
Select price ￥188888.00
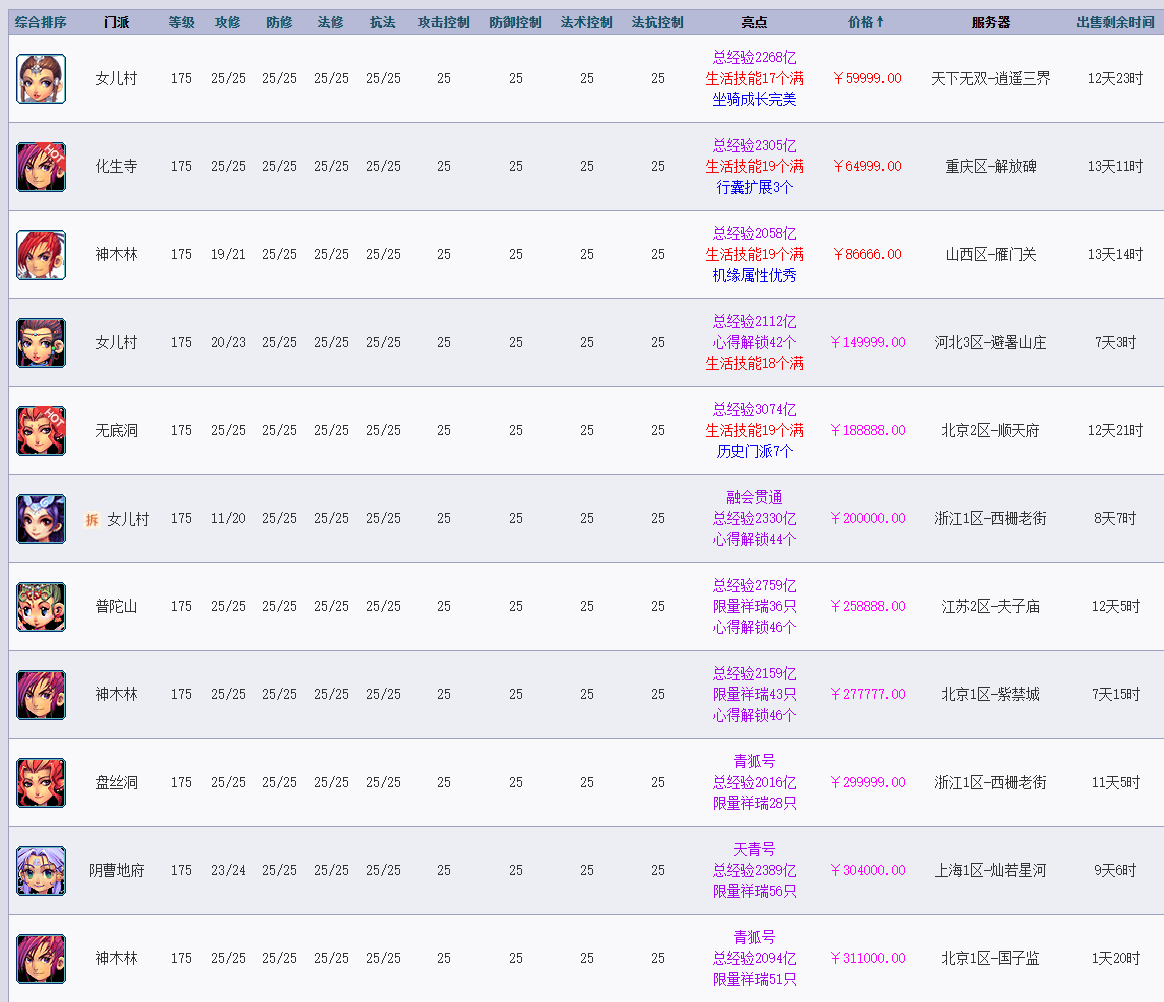click(x=867, y=430)
